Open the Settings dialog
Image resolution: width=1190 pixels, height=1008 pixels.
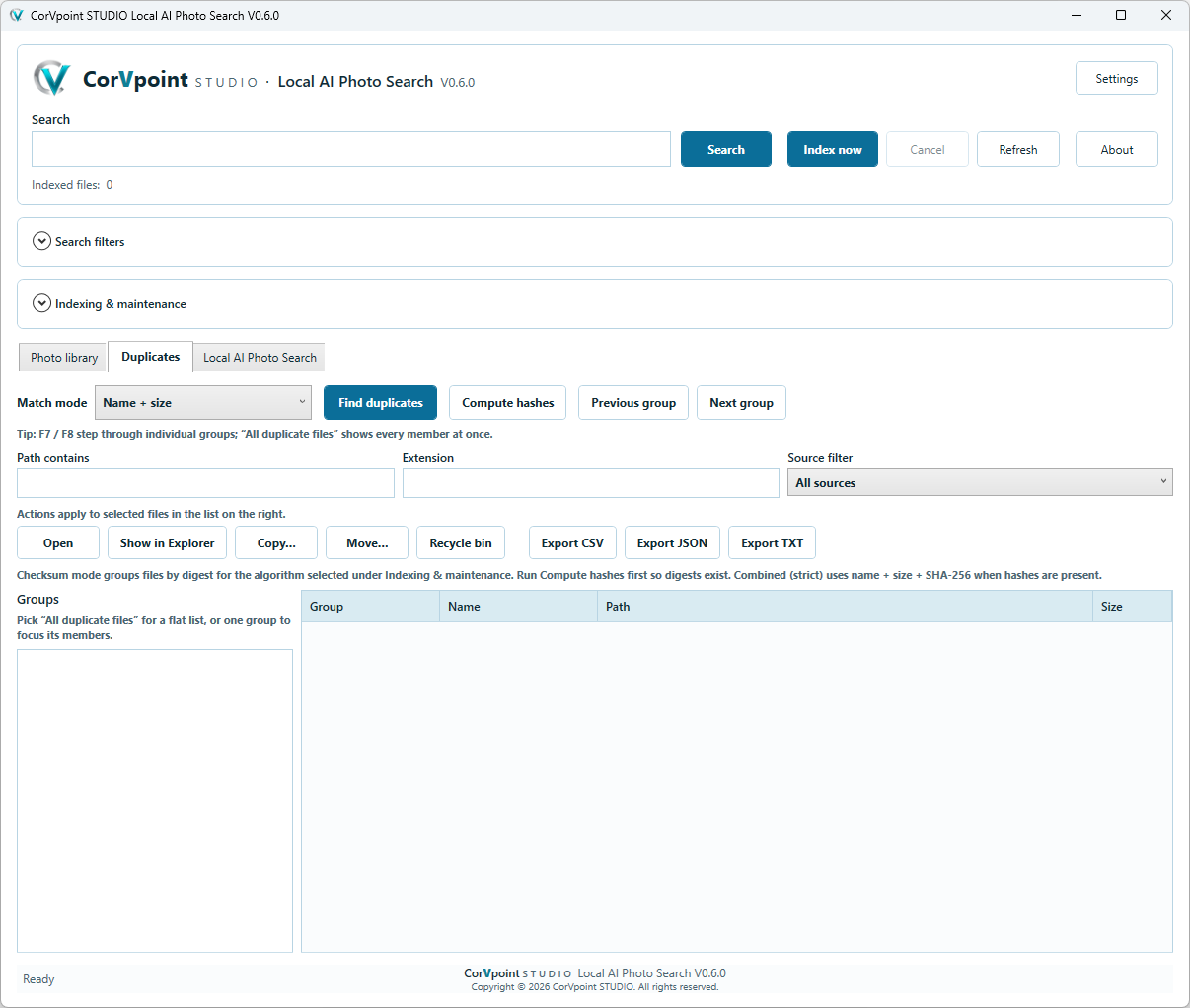[1117, 78]
